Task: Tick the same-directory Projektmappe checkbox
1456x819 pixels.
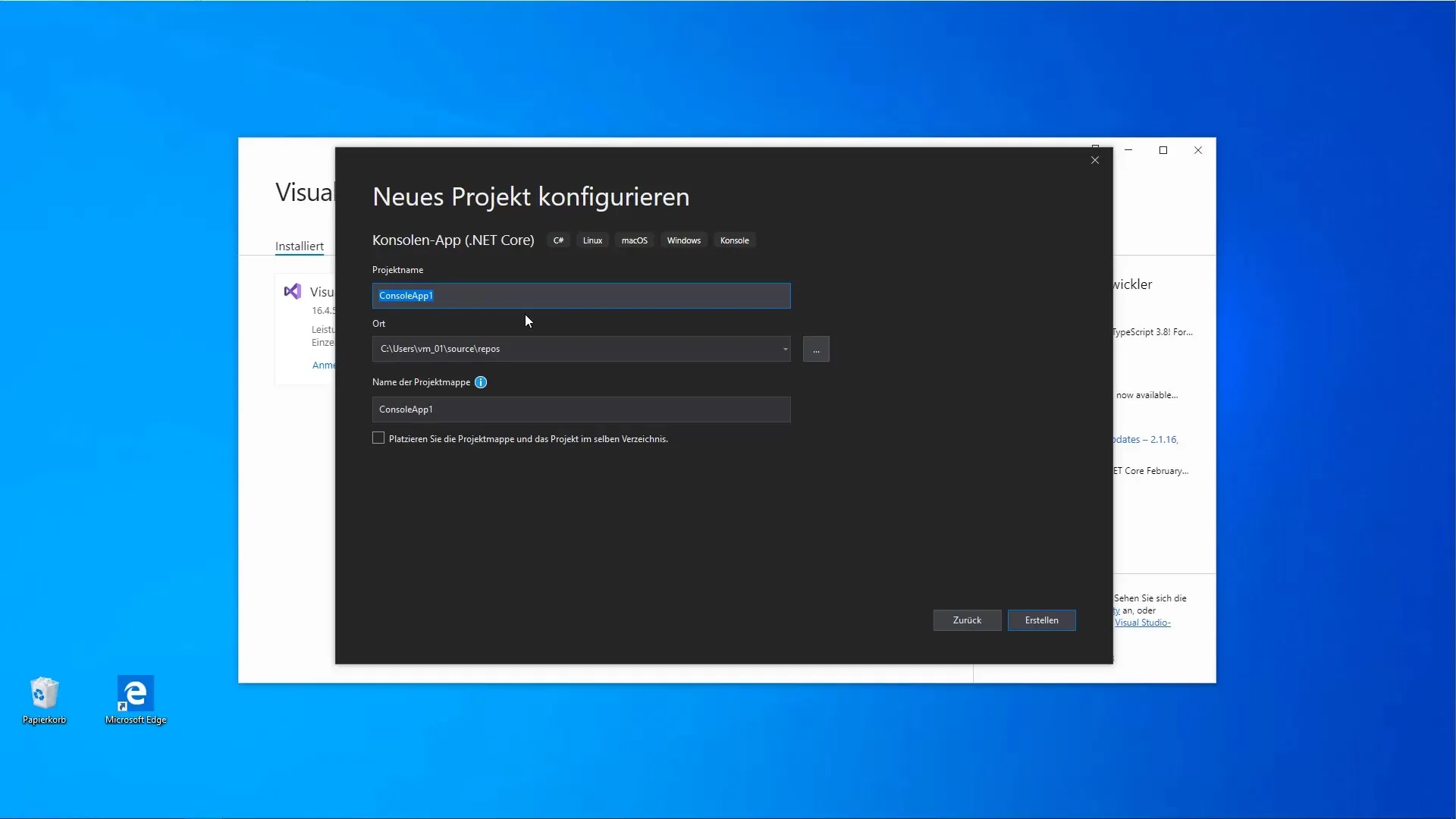Action: pyautogui.click(x=378, y=438)
